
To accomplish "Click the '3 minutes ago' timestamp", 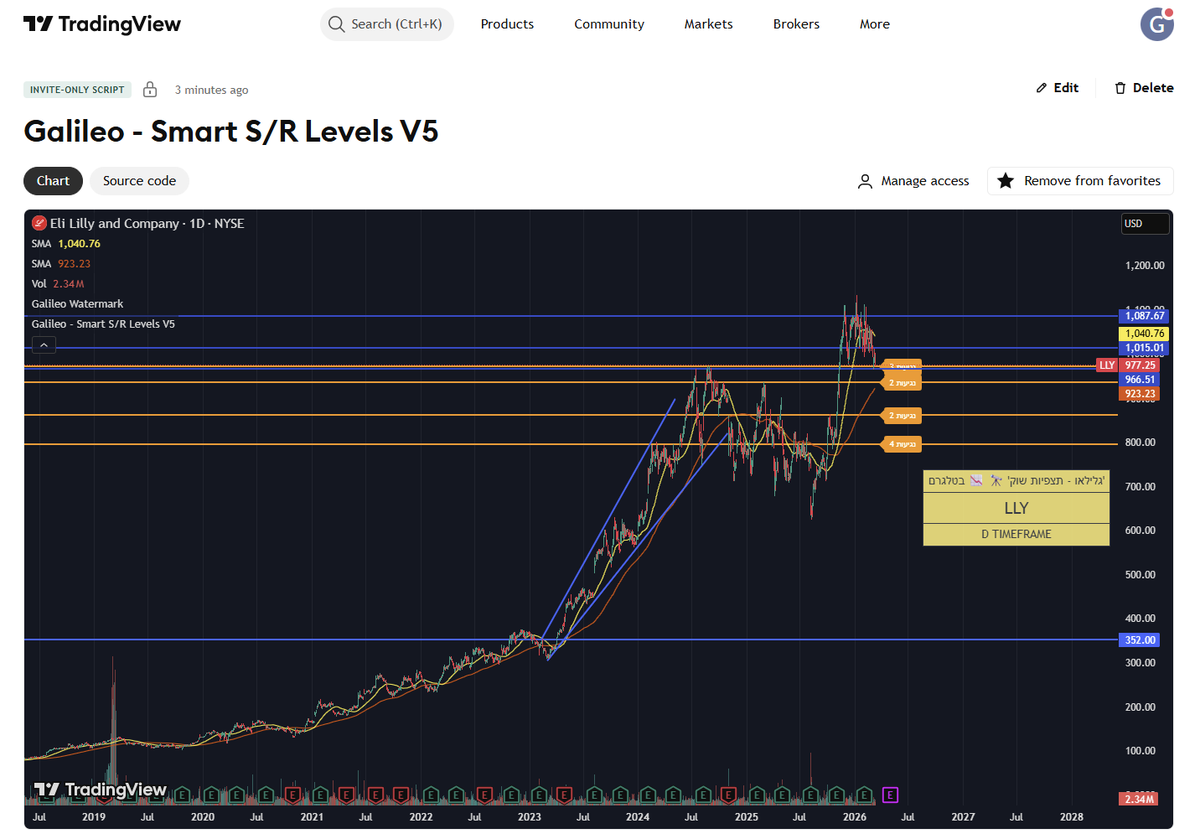I will [211, 90].
